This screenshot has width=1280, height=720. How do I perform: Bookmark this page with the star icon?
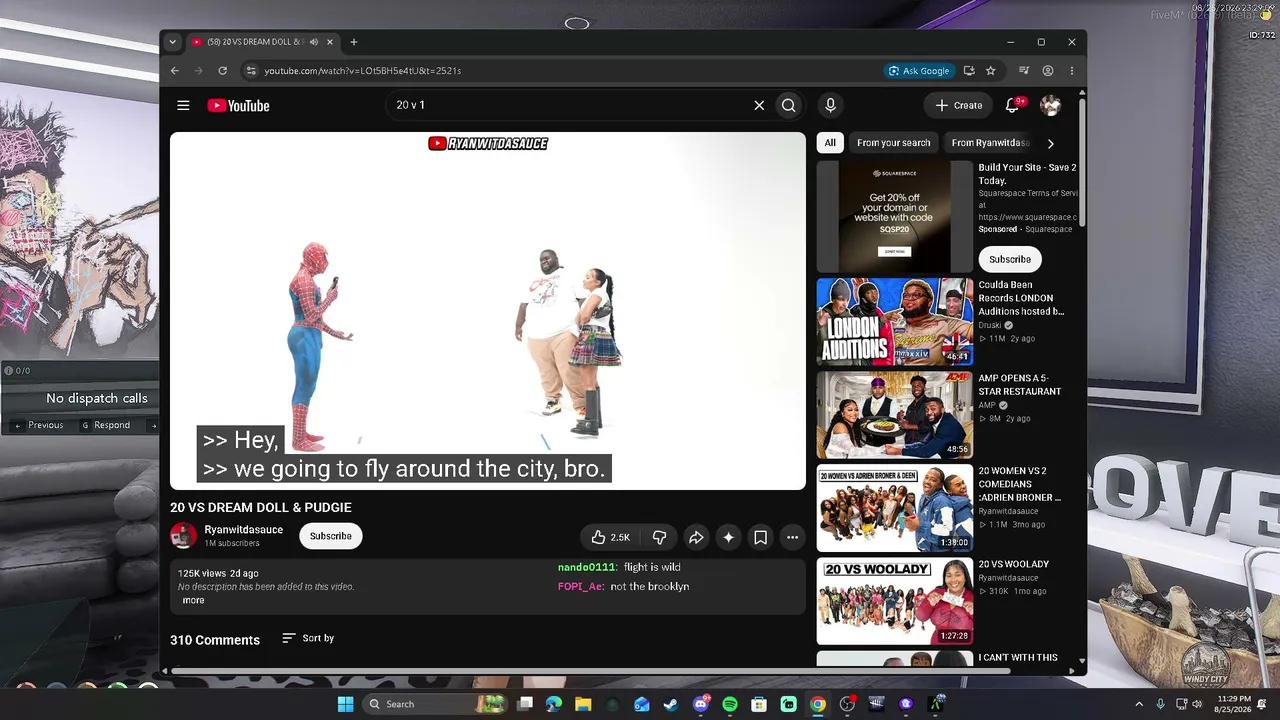[991, 71]
